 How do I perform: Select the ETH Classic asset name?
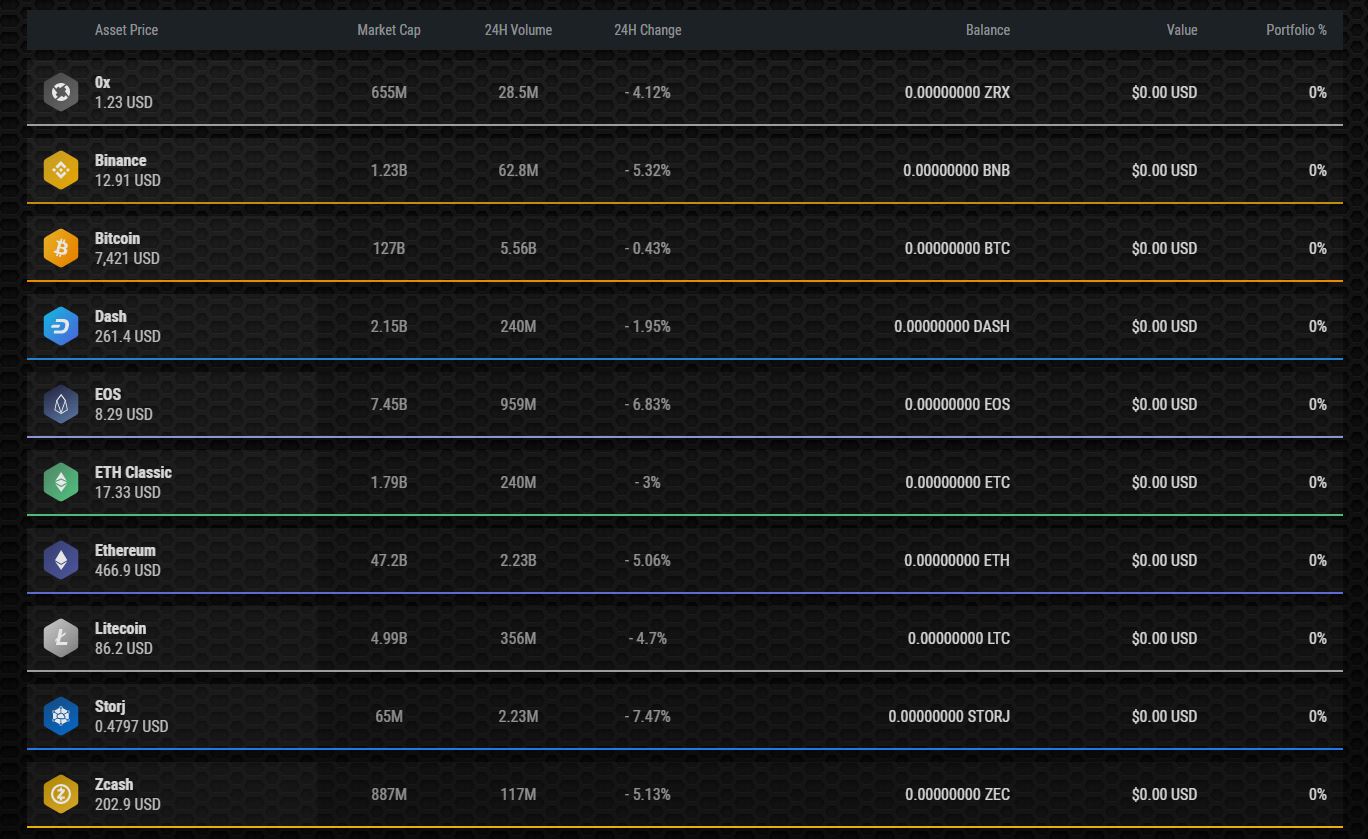coord(134,472)
